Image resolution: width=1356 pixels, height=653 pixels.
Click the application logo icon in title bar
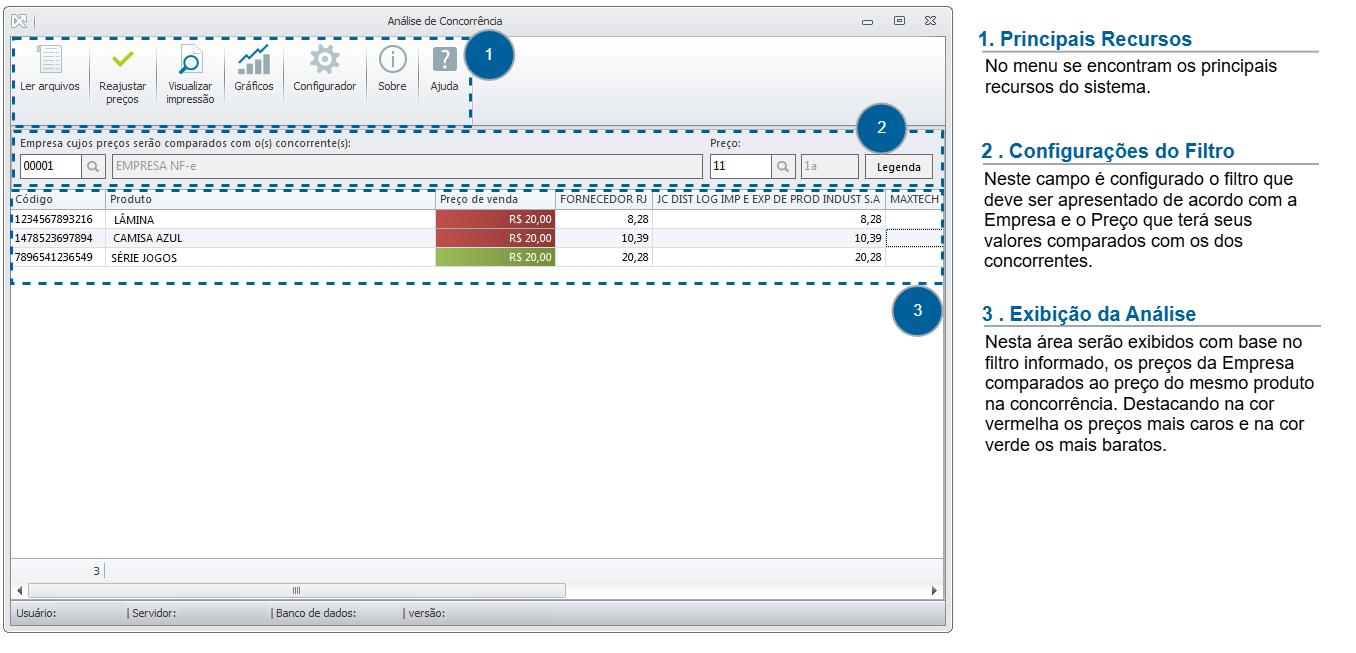click(19, 20)
